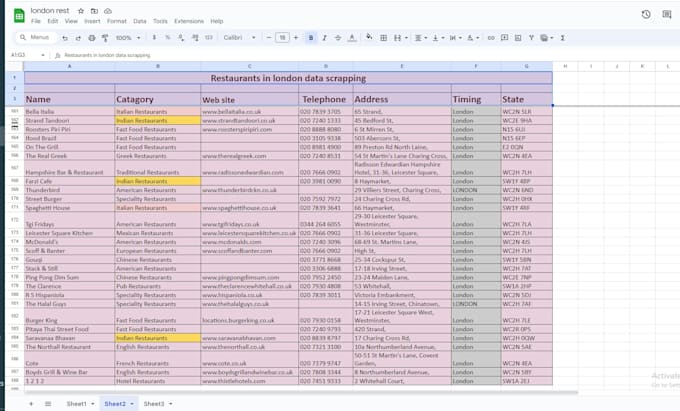Insert a link
This screenshot has width=680, height=411.
491,38
